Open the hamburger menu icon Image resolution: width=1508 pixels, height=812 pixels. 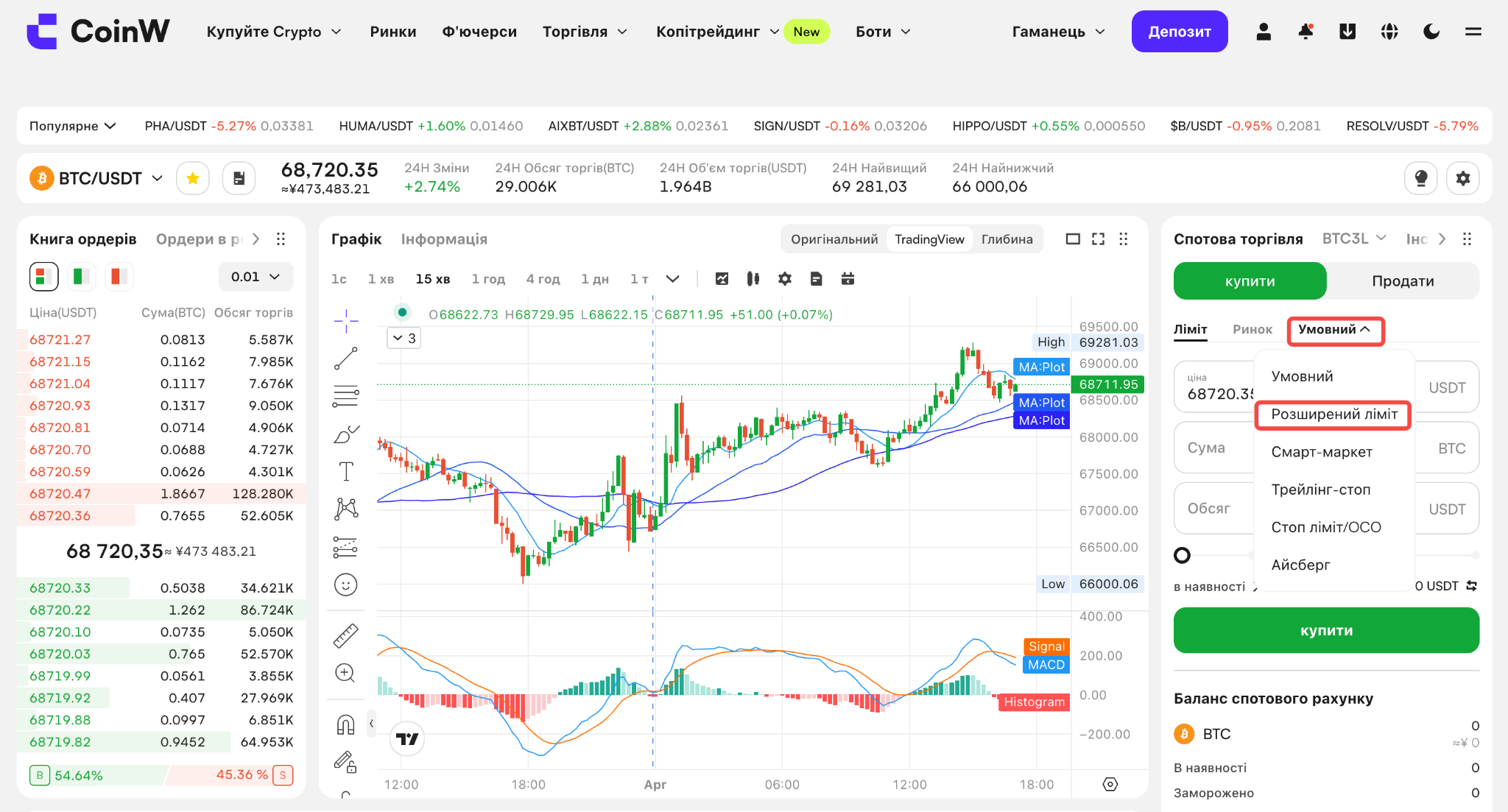pyautogui.click(x=1473, y=32)
